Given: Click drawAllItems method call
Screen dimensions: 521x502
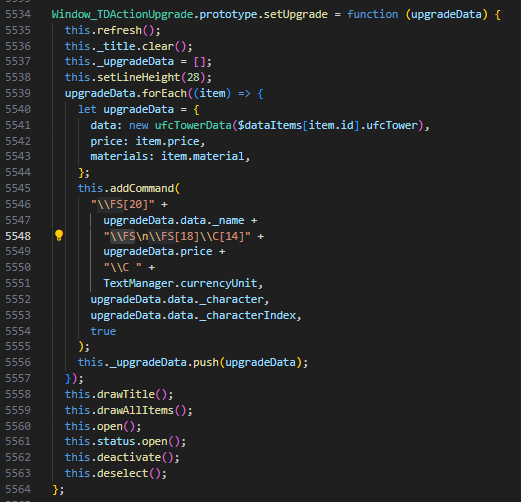Looking at the screenshot, I should (136, 410).
